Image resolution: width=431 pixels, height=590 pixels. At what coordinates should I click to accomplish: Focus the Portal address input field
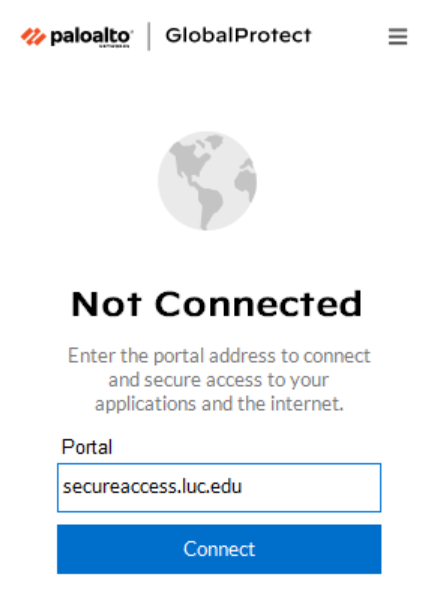point(219,488)
